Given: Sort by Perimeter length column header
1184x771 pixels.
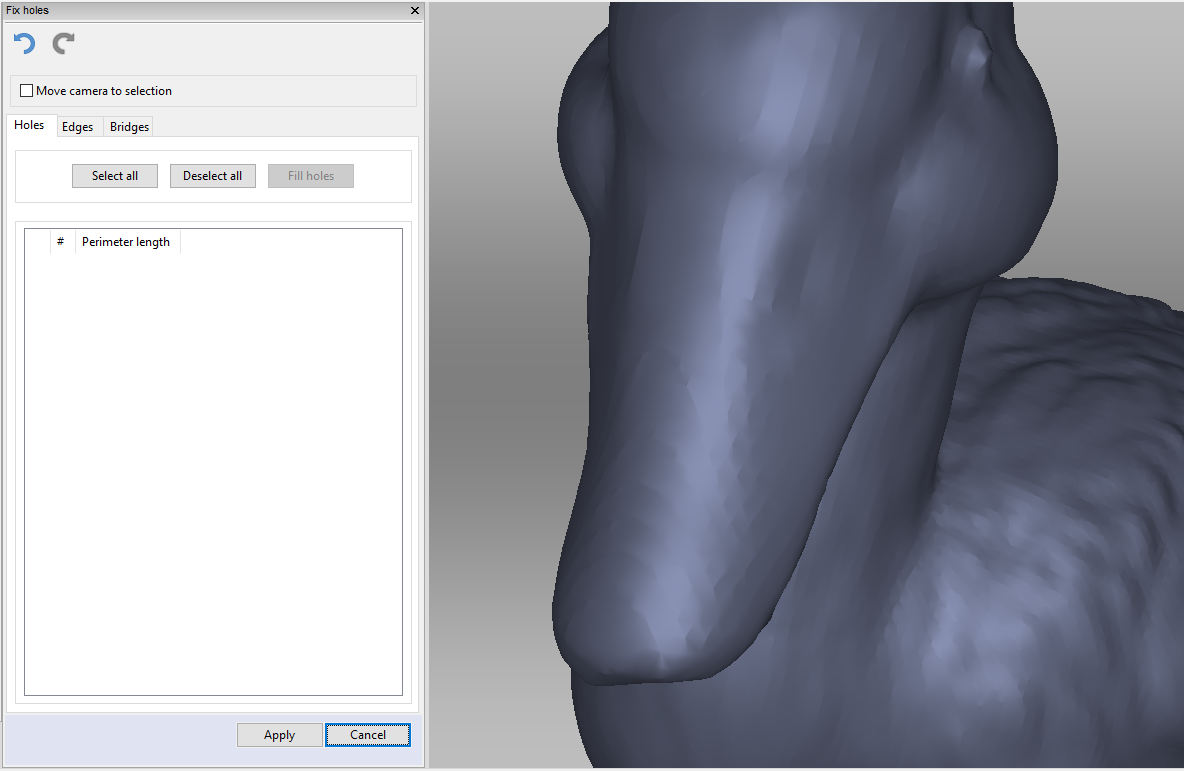Looking at the screenshot, I should pyautogui.click(x=127, y=242).
